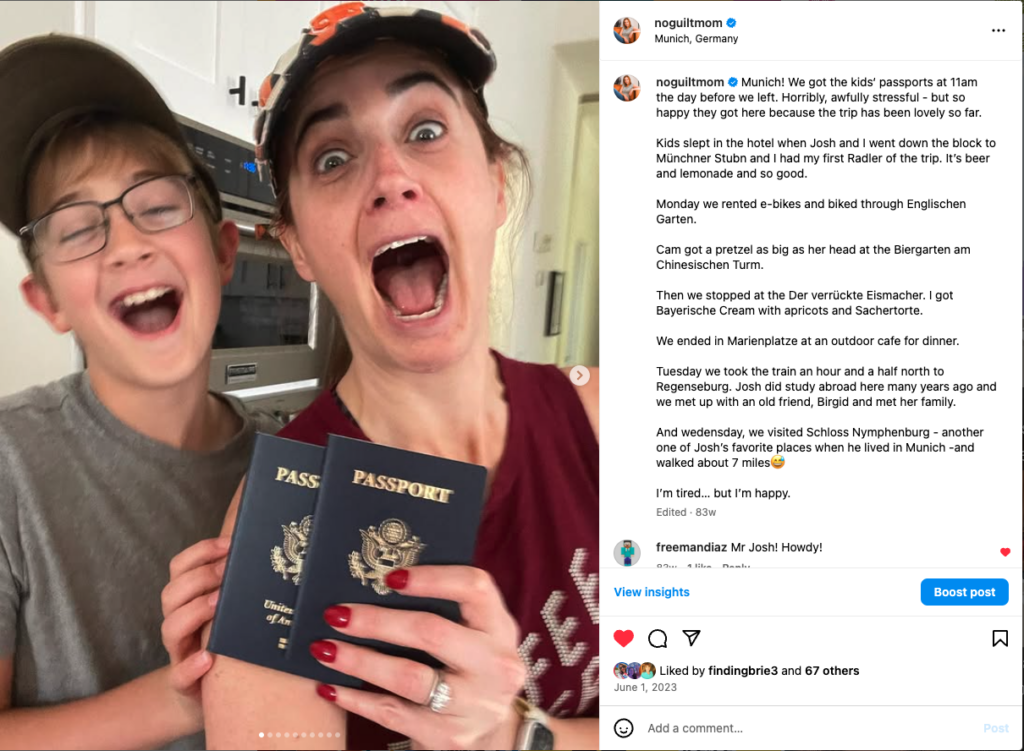This screenshot has height=751, width=1024.
Task: Open Munich, Germany location link
Action: 696,39
